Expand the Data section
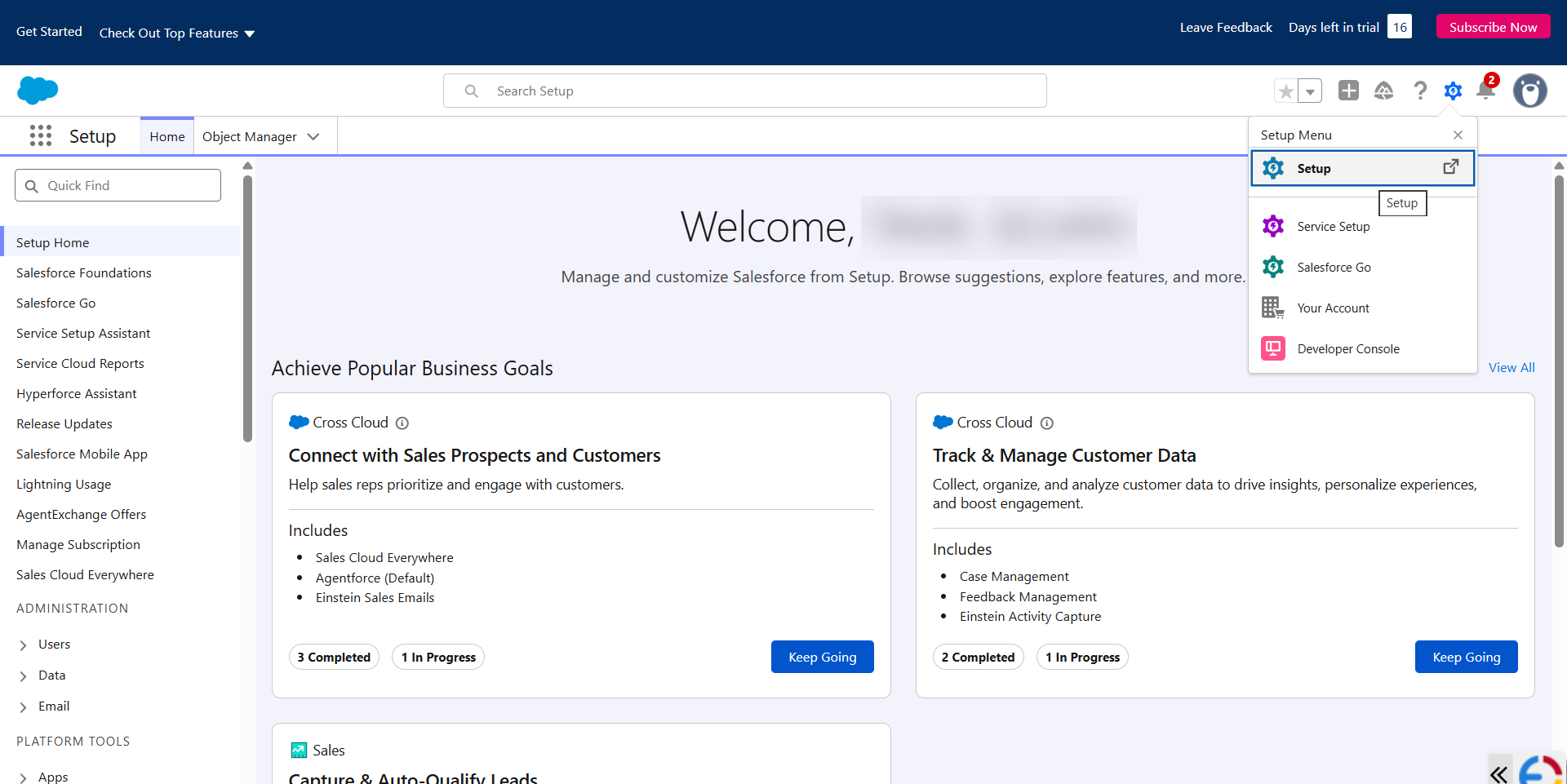This screenshot has height=784, width=1567. click(23, 675)
